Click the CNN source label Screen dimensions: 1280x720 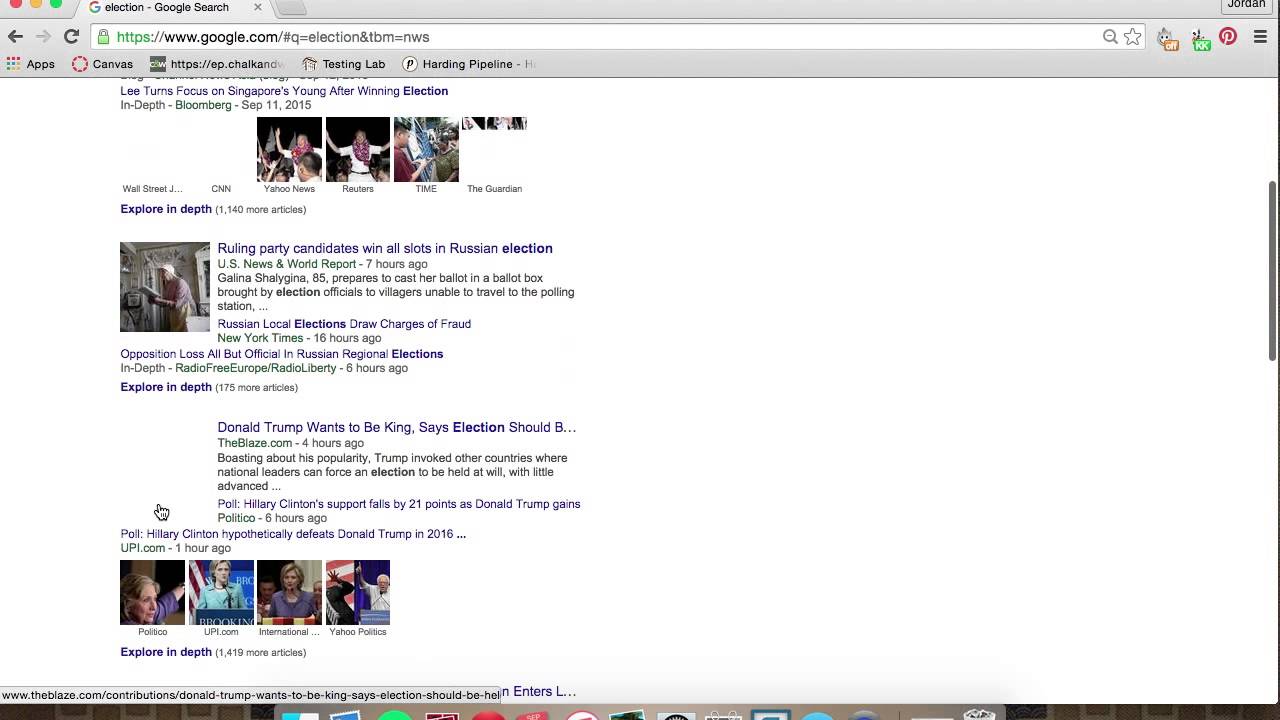(221, 189)
